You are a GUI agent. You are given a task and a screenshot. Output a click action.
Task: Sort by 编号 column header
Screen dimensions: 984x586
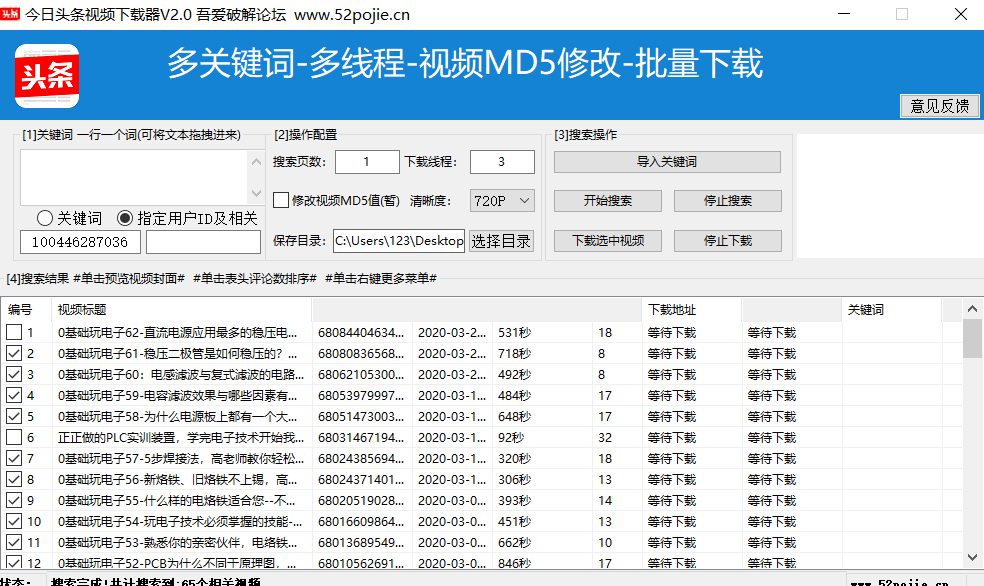tap(26, 309)
